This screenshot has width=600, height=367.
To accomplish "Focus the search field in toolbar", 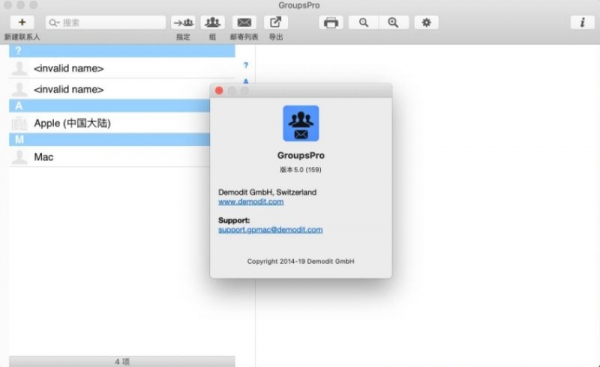I will tap(106, 23).
